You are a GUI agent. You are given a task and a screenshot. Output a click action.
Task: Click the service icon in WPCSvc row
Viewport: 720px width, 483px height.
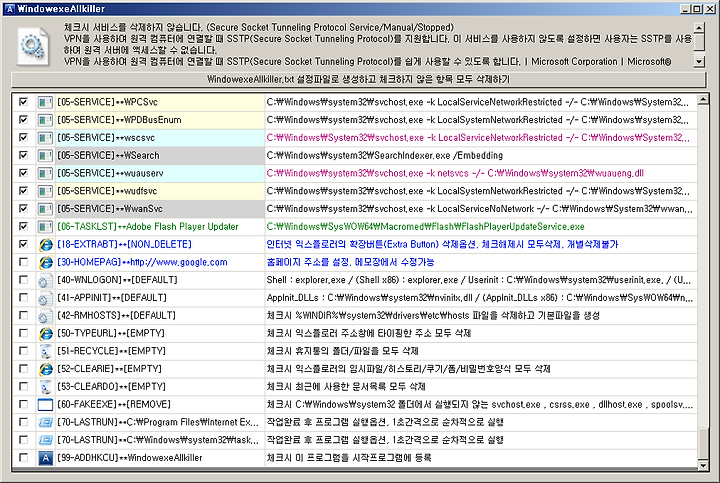(45, 102)
